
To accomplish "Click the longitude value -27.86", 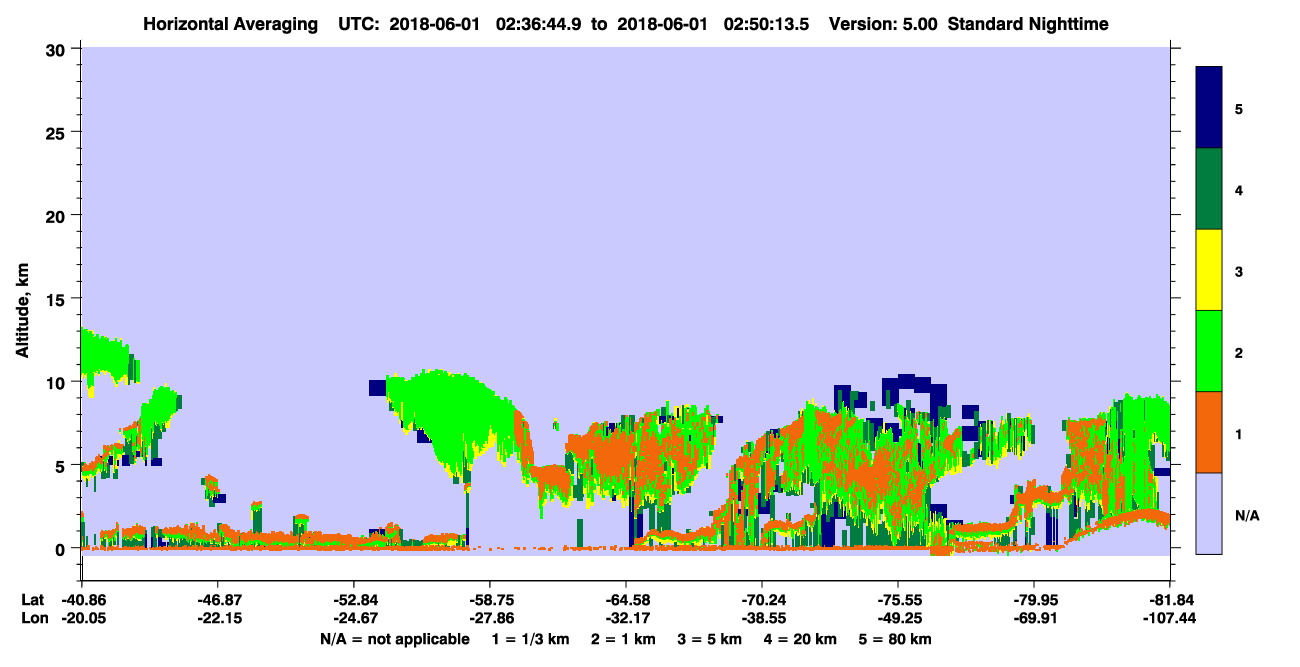I will click(x=489, y=618).
